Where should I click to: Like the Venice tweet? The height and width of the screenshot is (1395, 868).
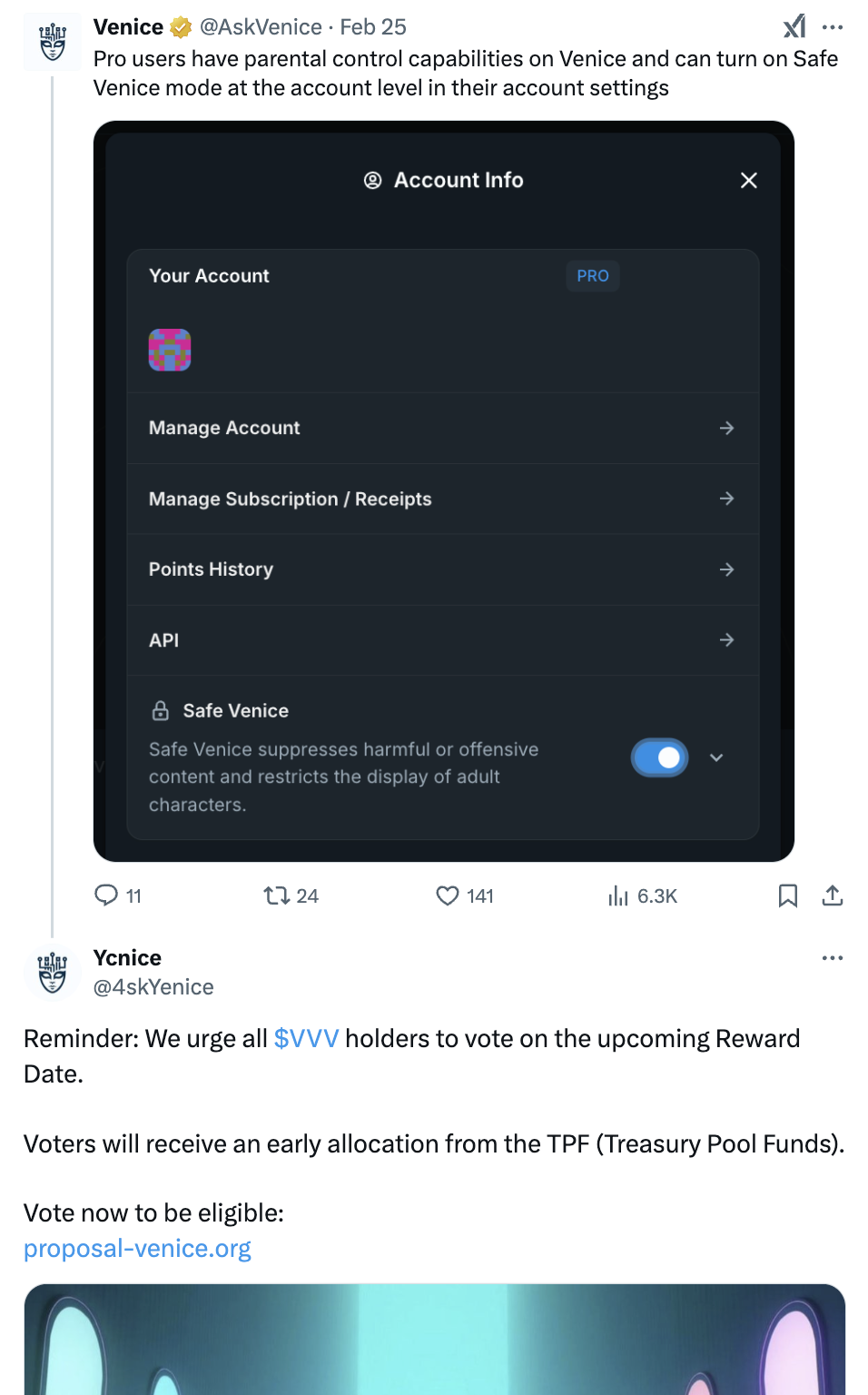point(448,895)
